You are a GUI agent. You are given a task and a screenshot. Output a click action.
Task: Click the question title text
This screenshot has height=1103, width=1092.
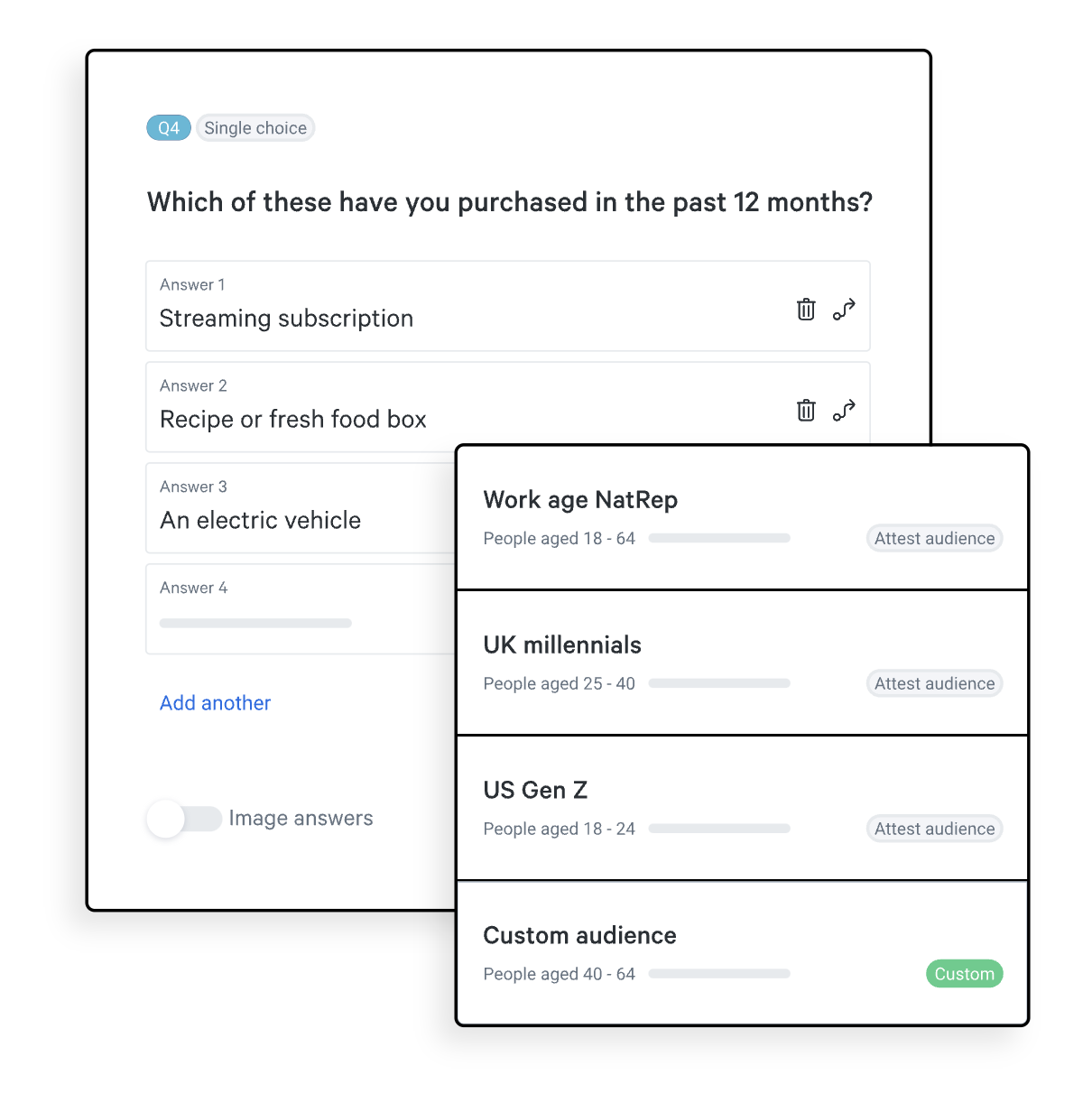pyautogui.click(x=510, y=202)
